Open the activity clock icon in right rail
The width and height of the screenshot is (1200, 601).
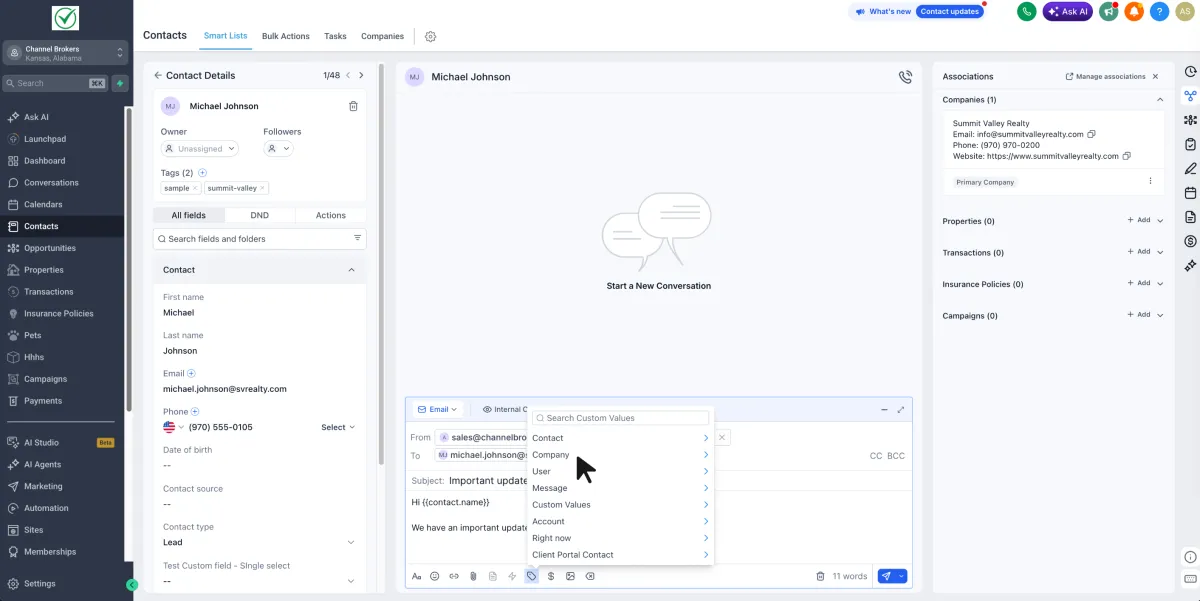[x=1190, y=71]
